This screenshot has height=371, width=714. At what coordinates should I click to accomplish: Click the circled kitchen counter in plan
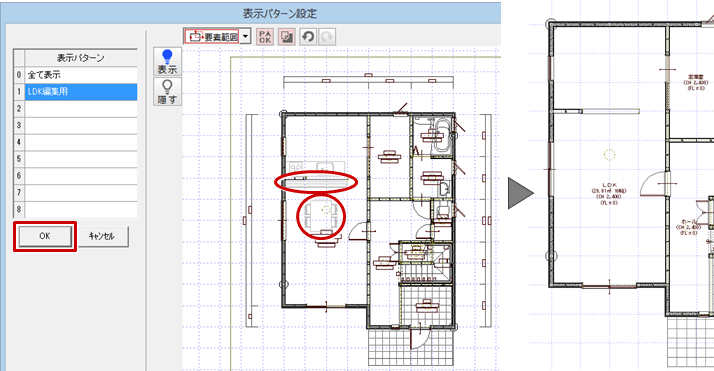pyautogui.click(x=316, y=182)
